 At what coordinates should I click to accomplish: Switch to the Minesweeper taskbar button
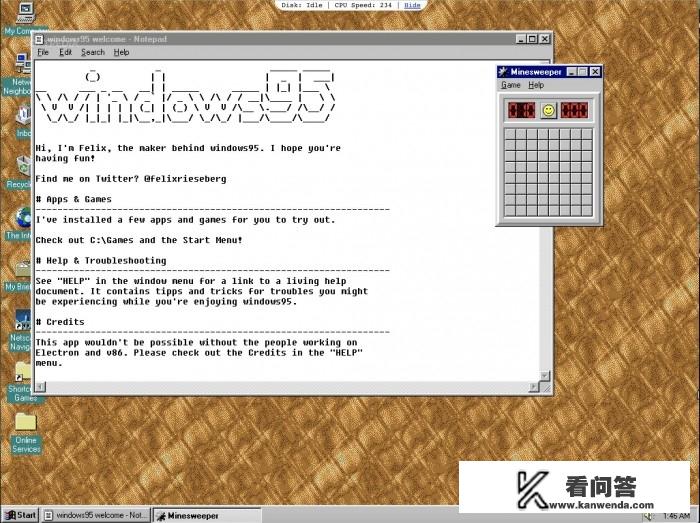click(207, 515)
